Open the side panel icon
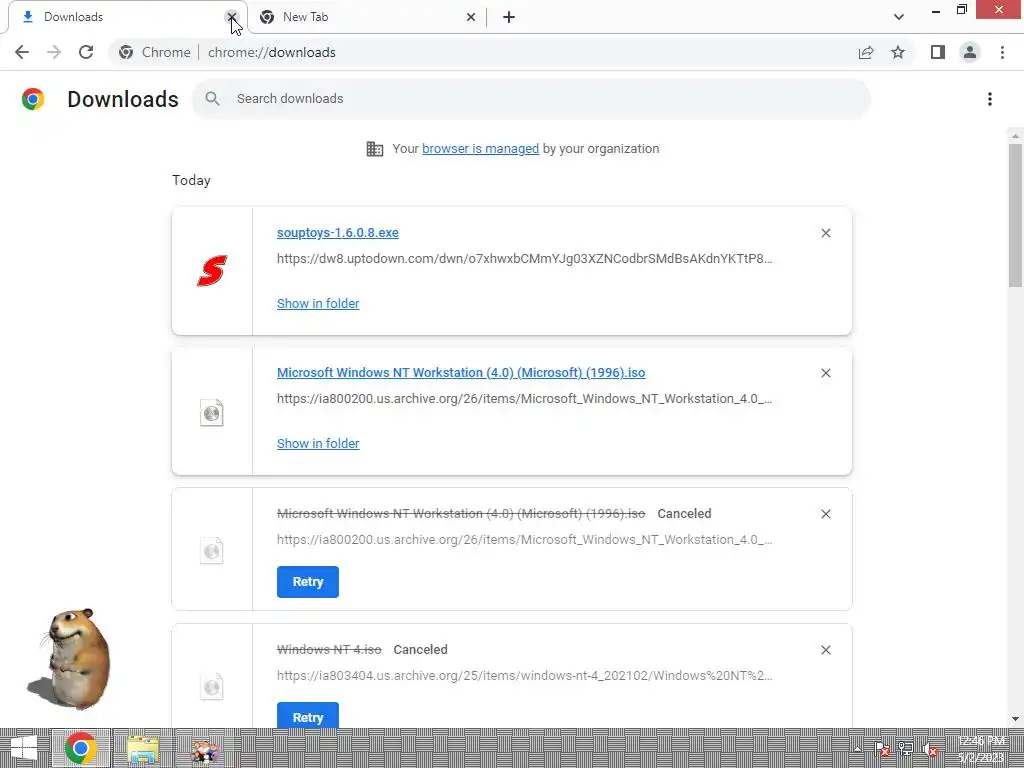 point(938,52)
